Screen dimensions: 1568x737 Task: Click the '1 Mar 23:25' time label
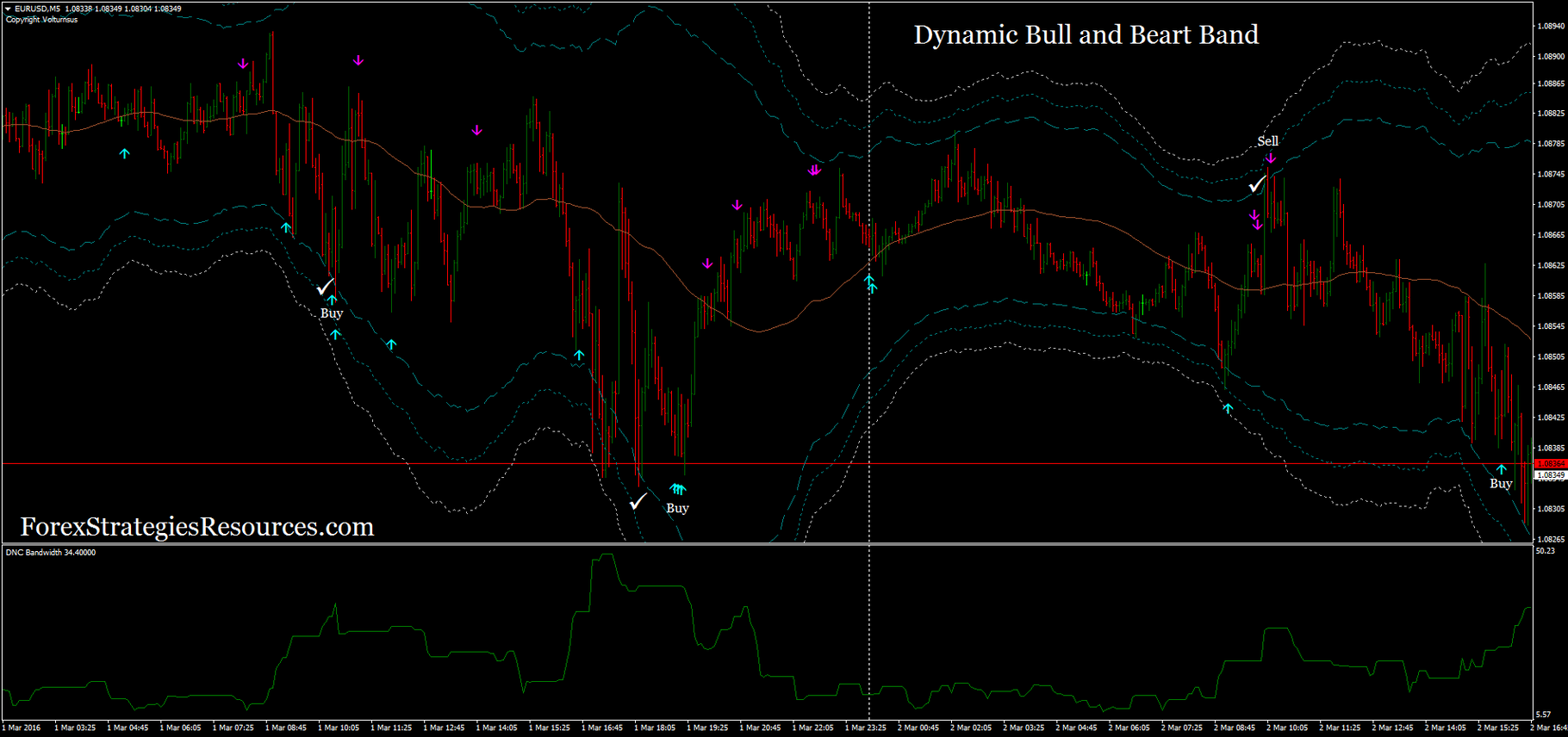tap(865, 728)
